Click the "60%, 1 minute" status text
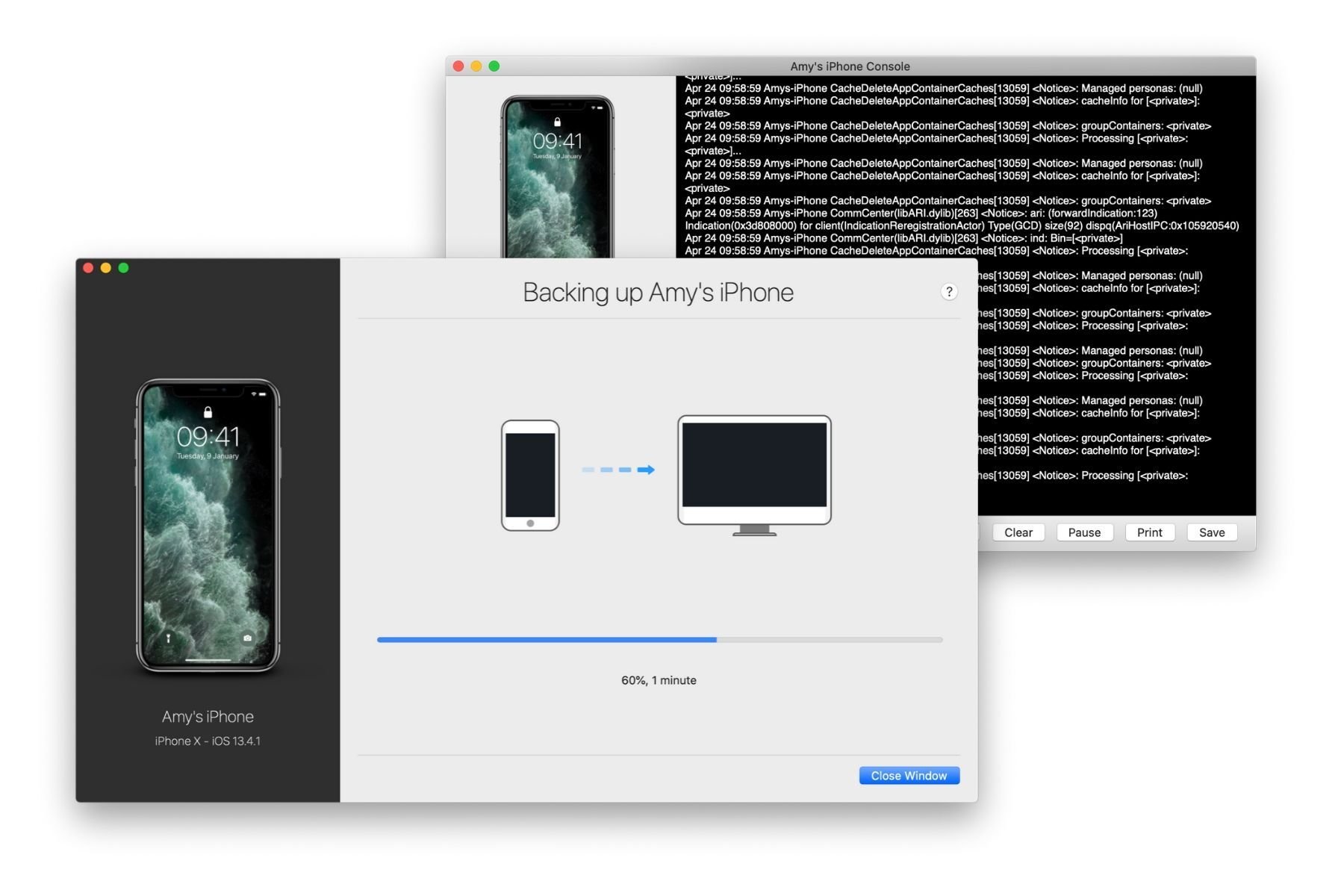Image resolution: width=1344 pixels, height=896 pixels. tap(659, 680)
